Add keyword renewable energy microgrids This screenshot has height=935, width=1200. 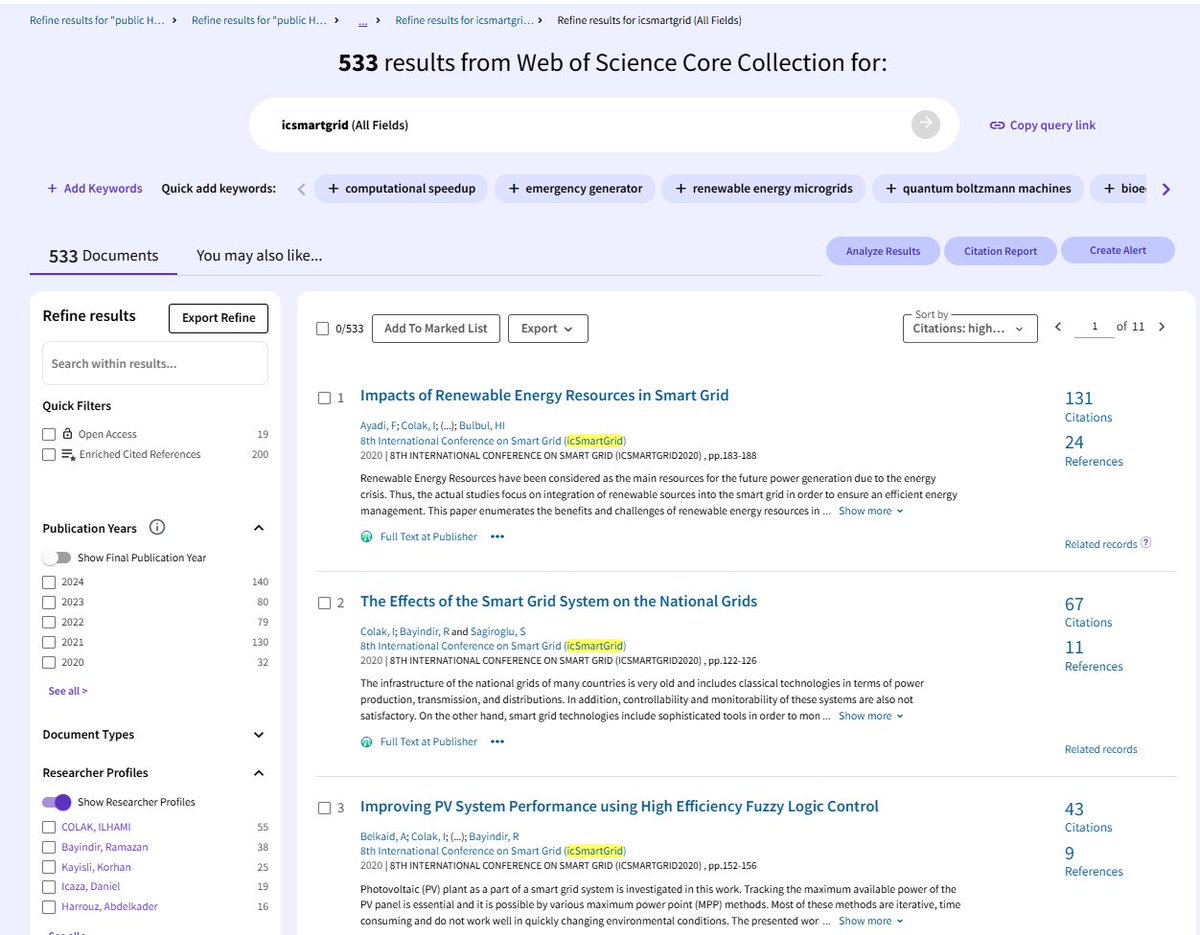[x=764, y=188]
